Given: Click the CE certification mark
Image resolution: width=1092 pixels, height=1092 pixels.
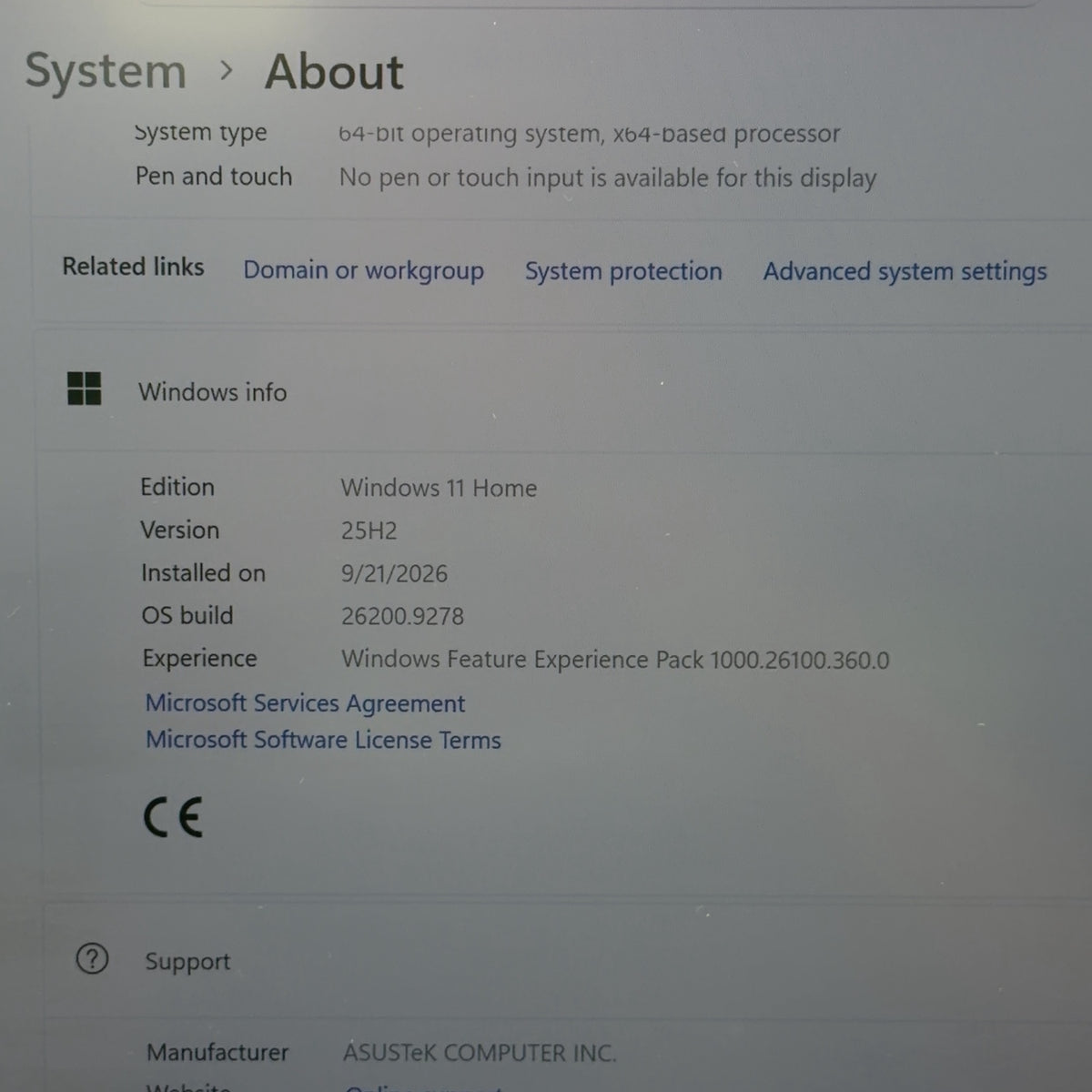Looking at the screenshot, I should (173, 816).
